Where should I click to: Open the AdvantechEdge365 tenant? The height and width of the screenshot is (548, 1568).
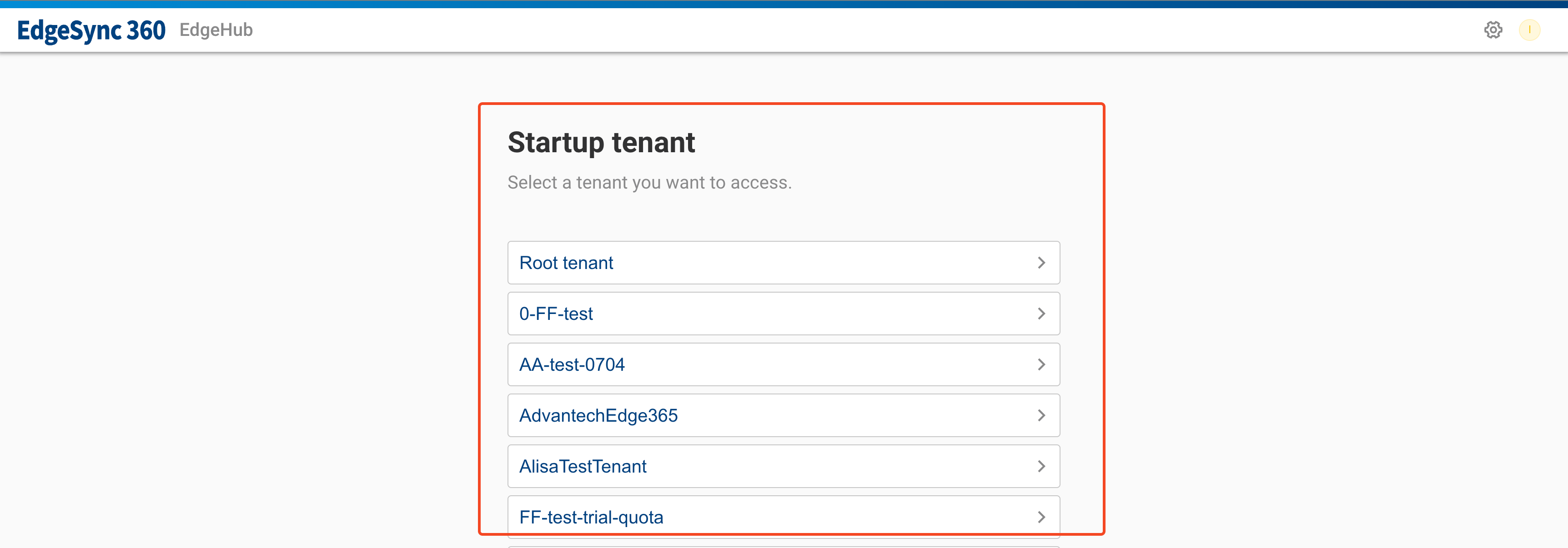[x=599, y=415]
